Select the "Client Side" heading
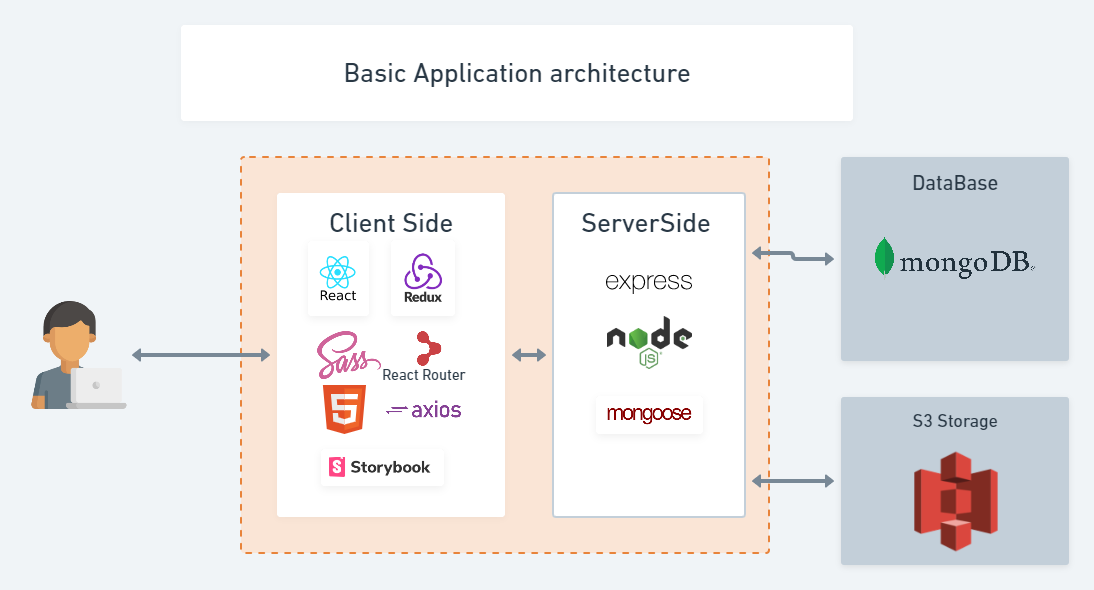 (x=391, y=223)
